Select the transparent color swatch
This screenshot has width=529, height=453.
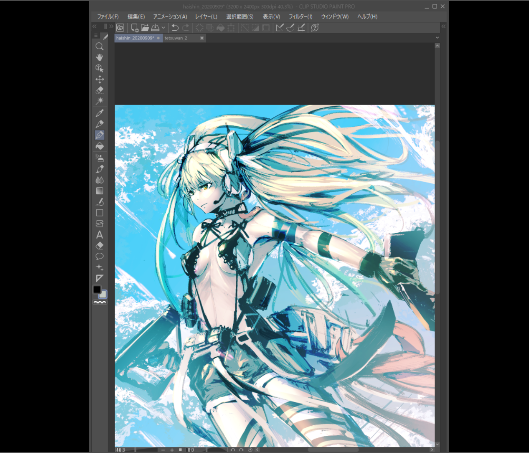coord(100,302)
